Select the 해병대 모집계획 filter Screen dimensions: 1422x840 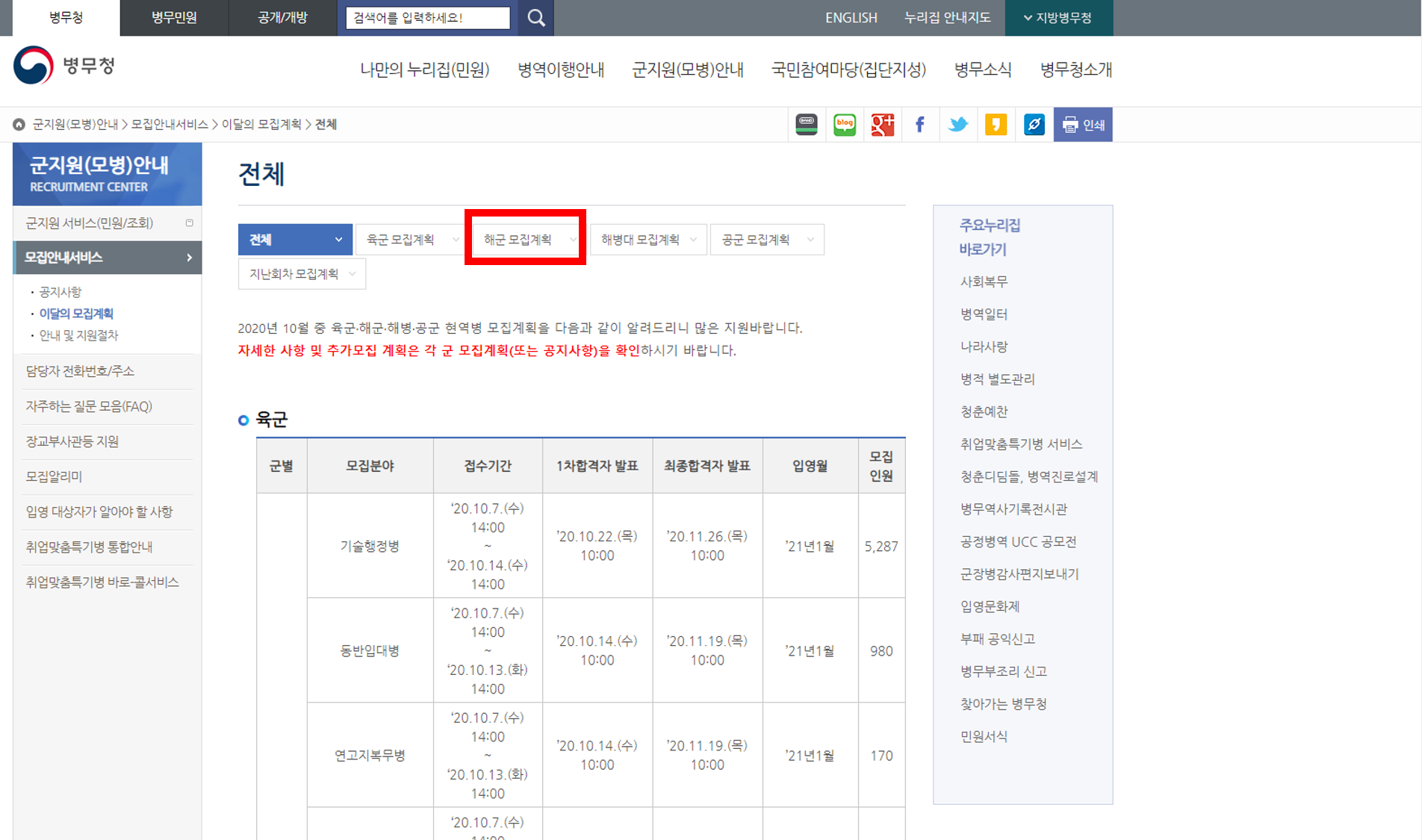pyautogui.click(x=647, y=239)
